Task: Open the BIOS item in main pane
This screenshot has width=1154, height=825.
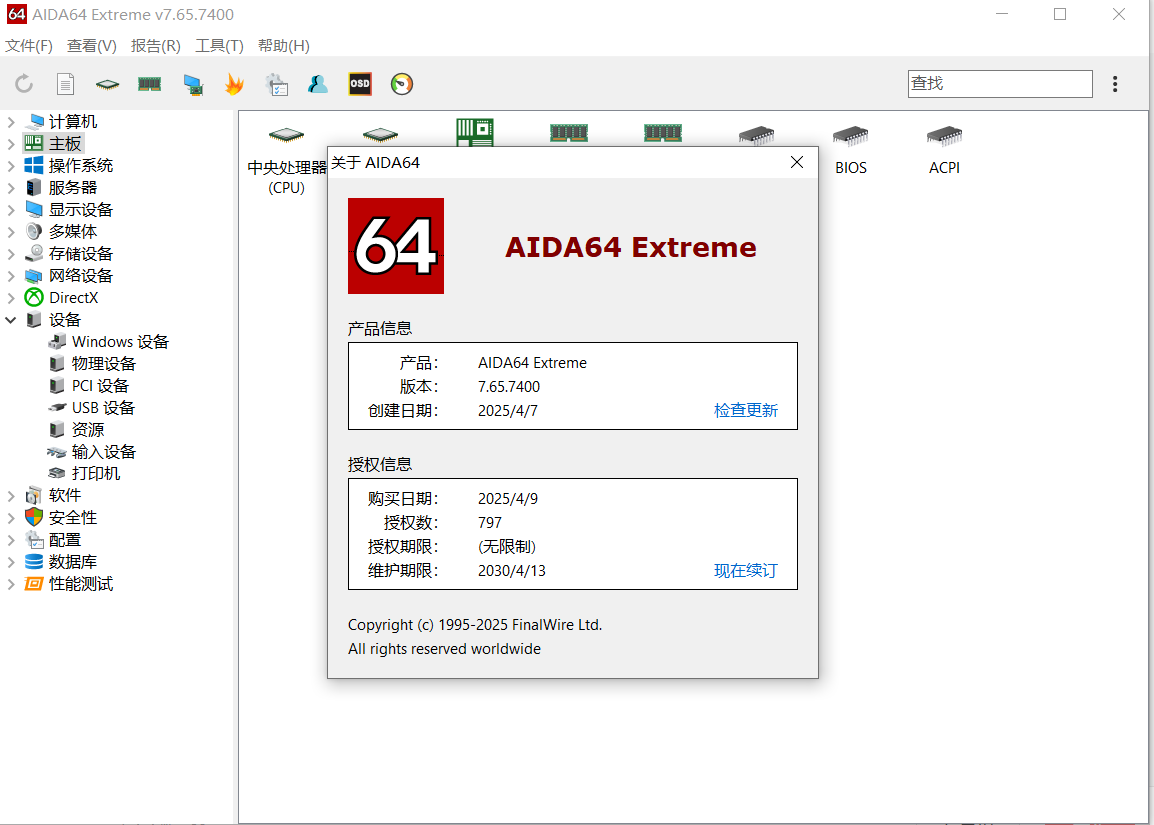Action: tap(851, 151)
